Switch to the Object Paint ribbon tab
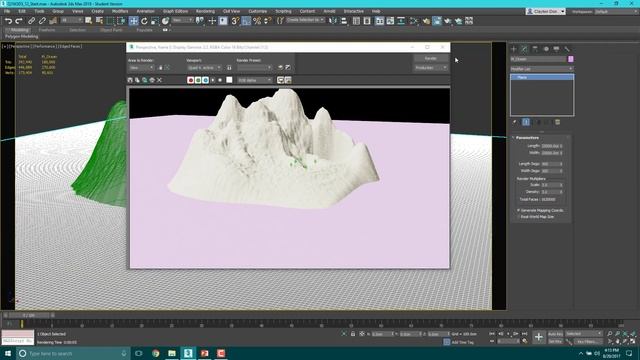Viewport: 640px width, 360px height. 111,30
